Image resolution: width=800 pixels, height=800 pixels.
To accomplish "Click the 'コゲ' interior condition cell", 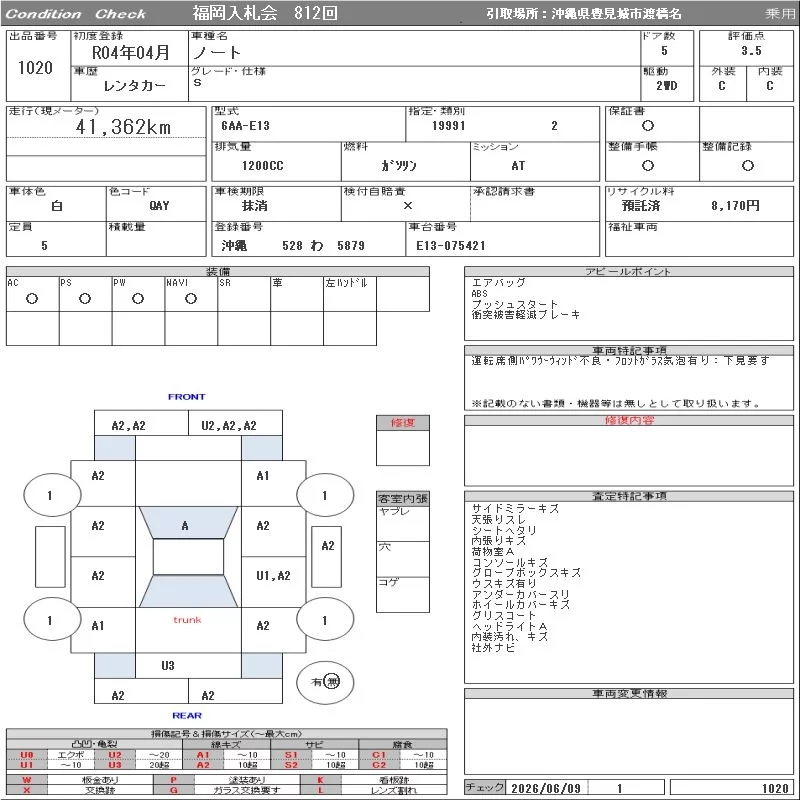I will [403, 594].
